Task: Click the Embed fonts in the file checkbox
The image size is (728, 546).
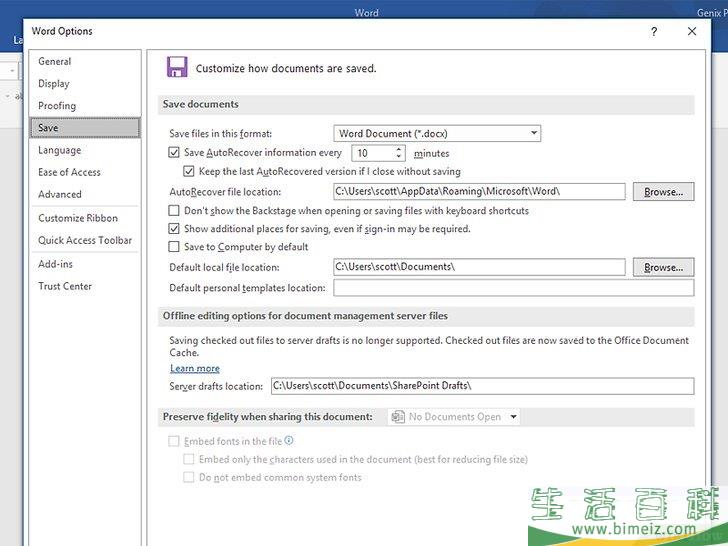Action: [174, 441]
